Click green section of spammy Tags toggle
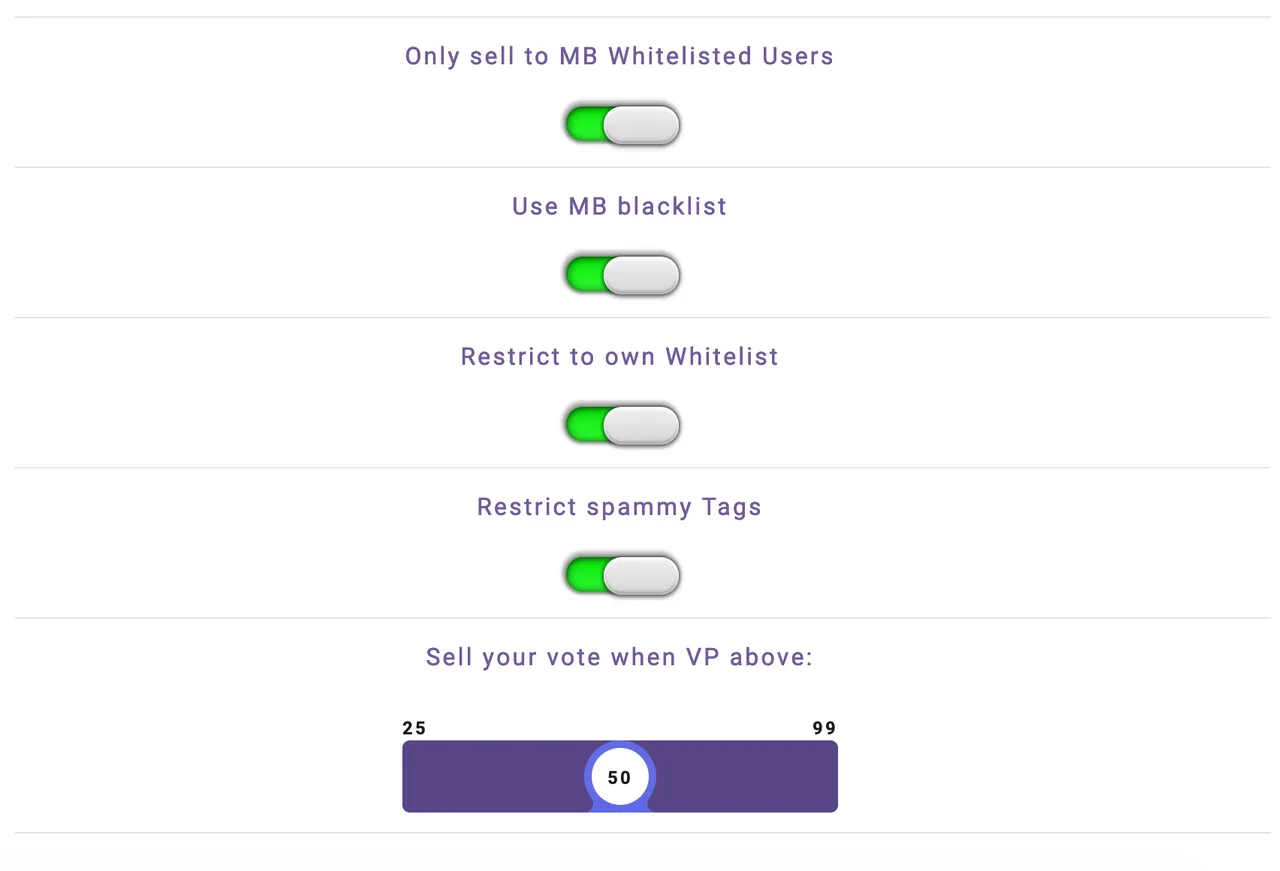This screenshot has height=871, width=1280. pyautogui.click(x=585, y=576)
